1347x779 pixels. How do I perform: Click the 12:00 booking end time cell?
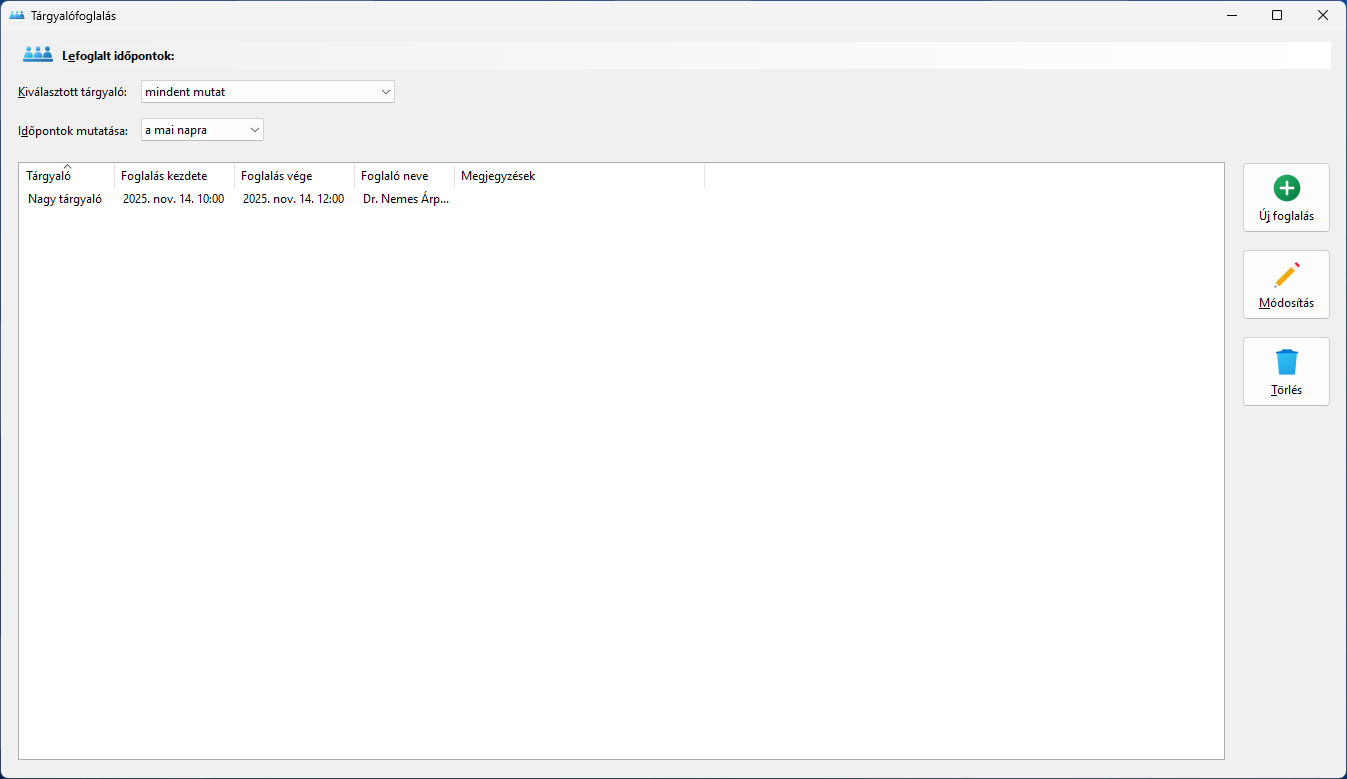coord(293,199)
